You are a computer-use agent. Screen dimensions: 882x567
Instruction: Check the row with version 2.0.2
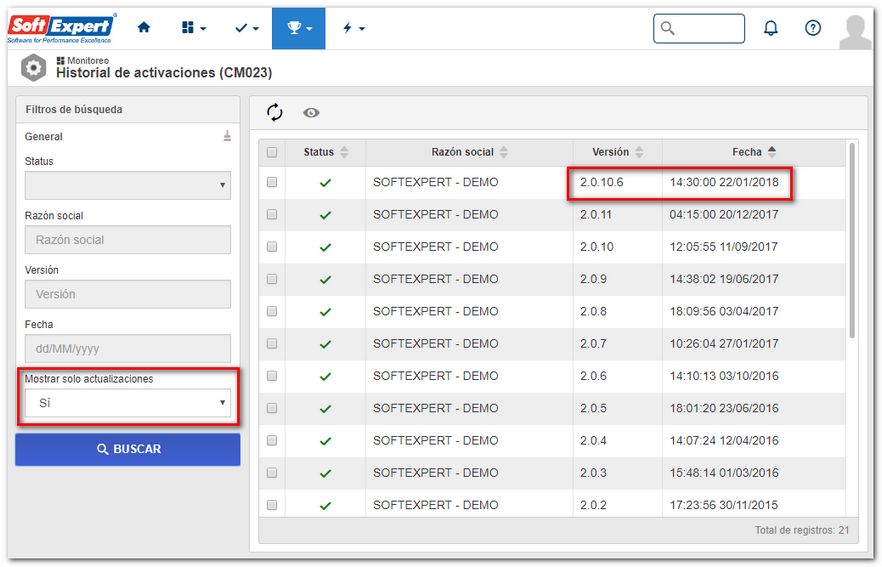272,505
